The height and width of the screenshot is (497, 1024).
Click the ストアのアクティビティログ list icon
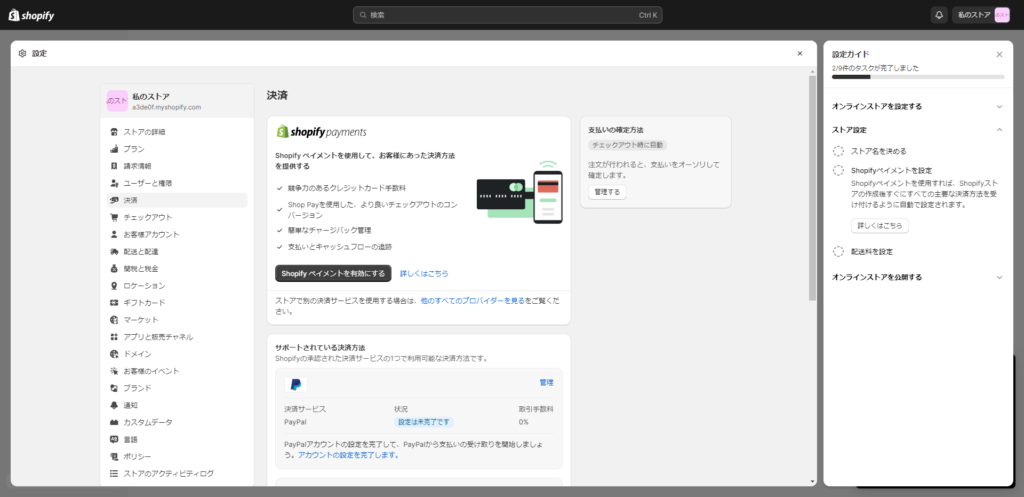(114, 473)
